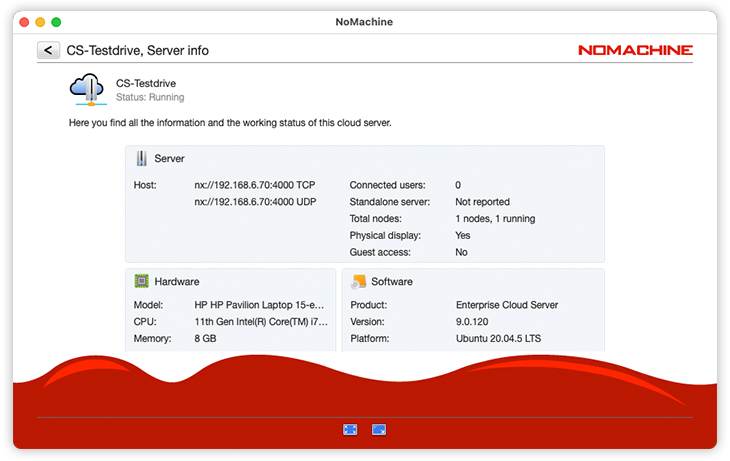This screenshot has height=461, width=730.
Task: Minimize the NoMachine window
Action: (x=40, y=22)
